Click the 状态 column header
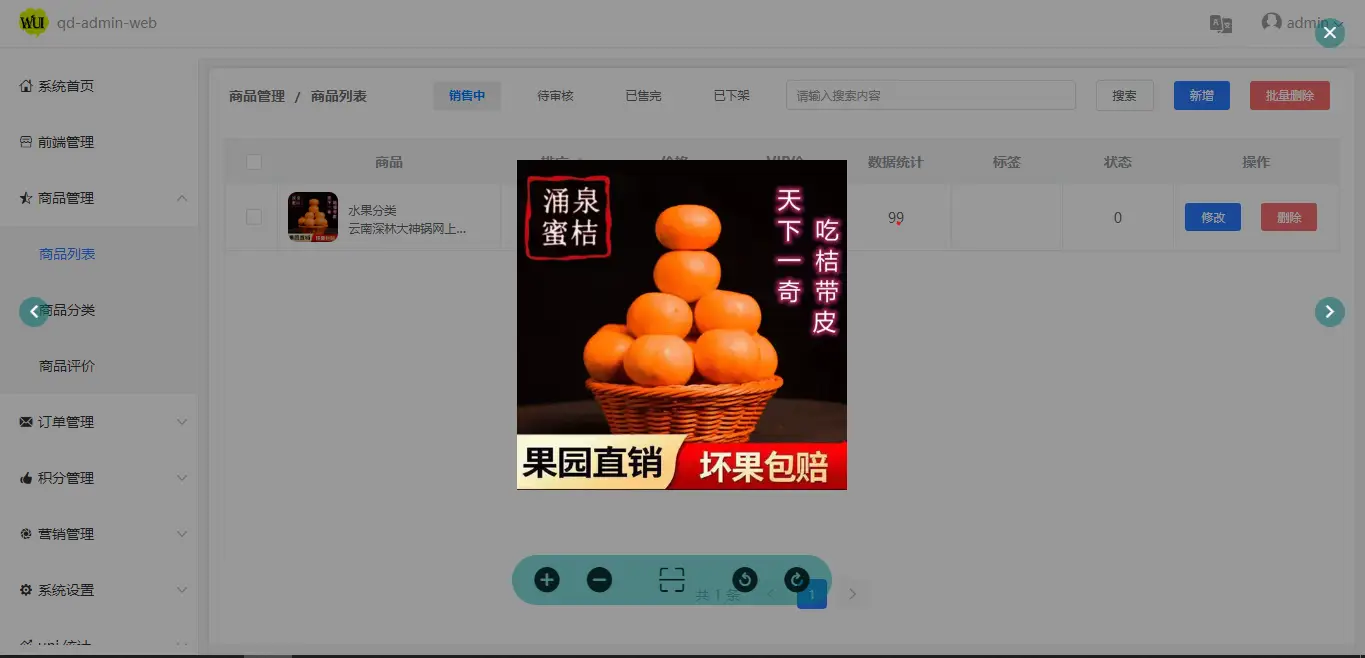1365x658 pixels. click(x=1118, y=162)
